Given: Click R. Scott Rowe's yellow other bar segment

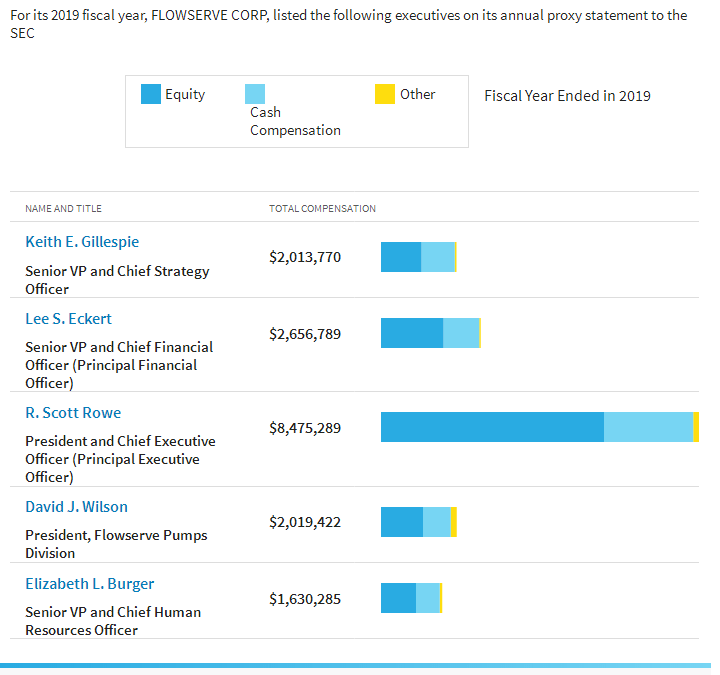Looking at the screenshot, I should coord(696,427).
